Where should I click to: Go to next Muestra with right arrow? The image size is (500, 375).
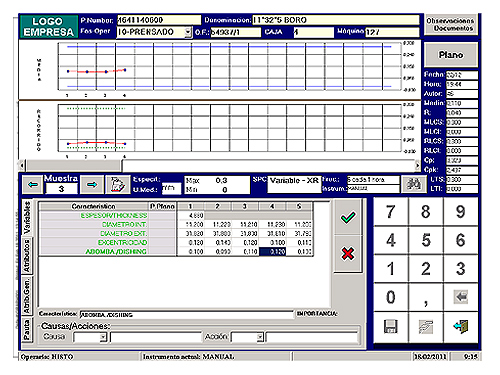(92, 184)
